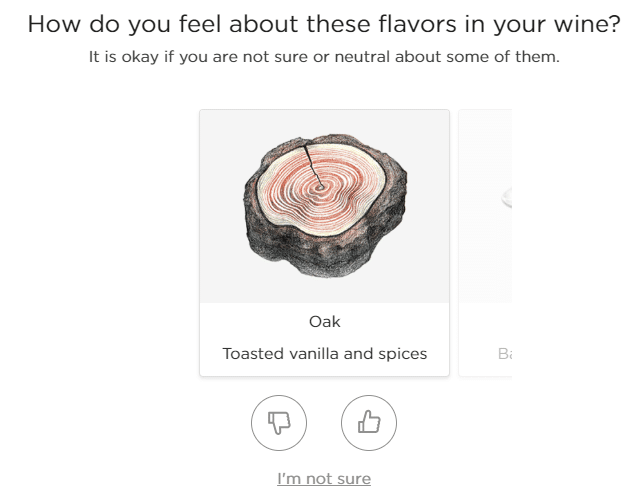Open the partially visible next flavor card

(x=485, y=243)
